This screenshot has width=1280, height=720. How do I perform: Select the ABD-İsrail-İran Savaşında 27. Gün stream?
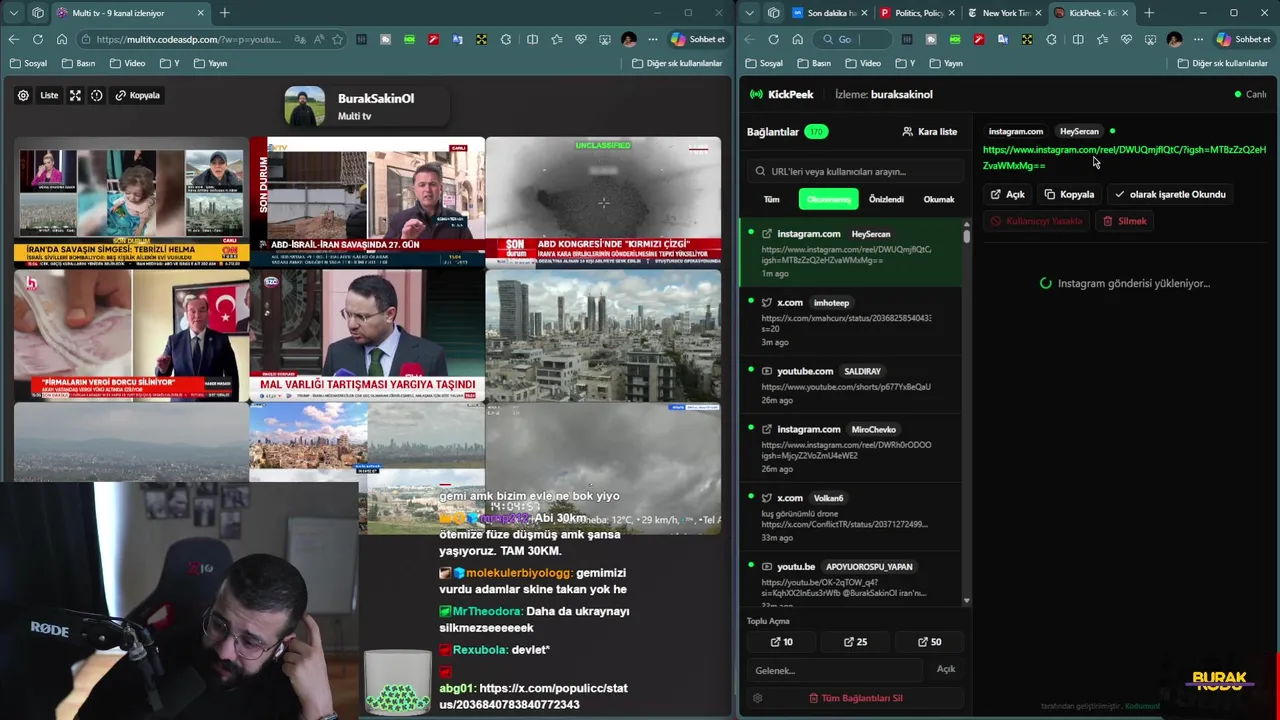click(367, 202)
